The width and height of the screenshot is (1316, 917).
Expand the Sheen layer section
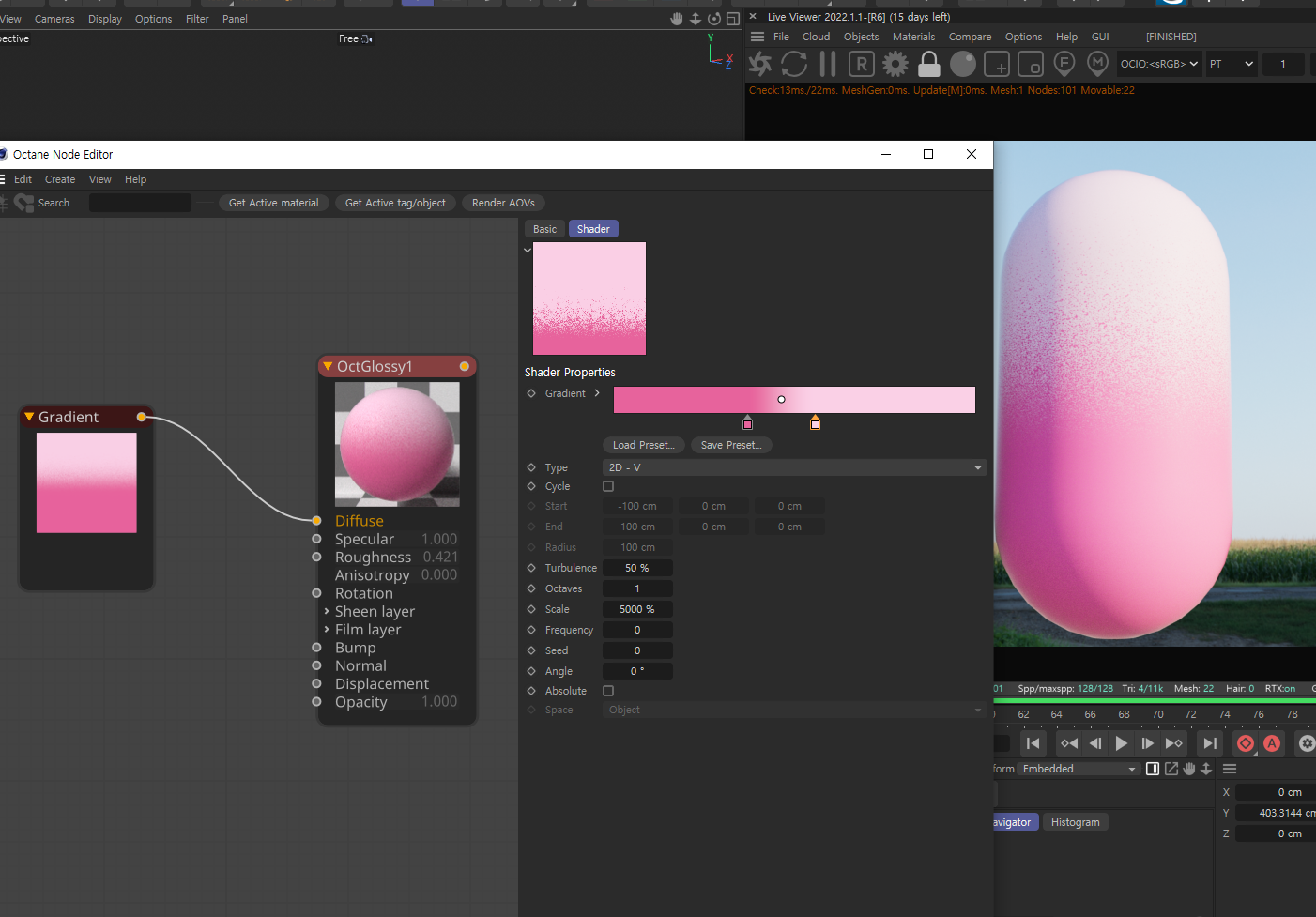327,611
